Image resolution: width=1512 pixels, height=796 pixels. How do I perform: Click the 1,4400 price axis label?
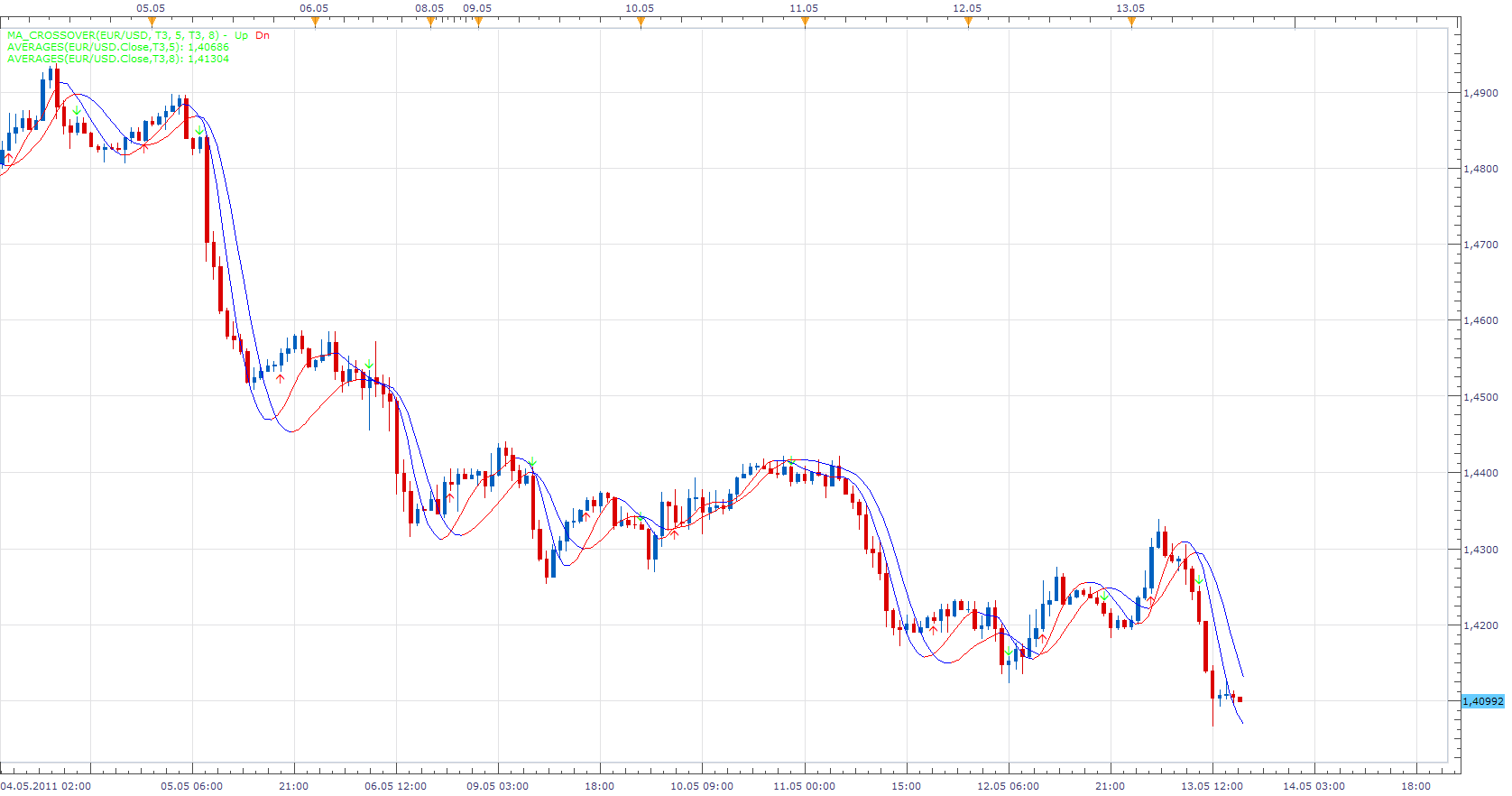[1480, 473]
